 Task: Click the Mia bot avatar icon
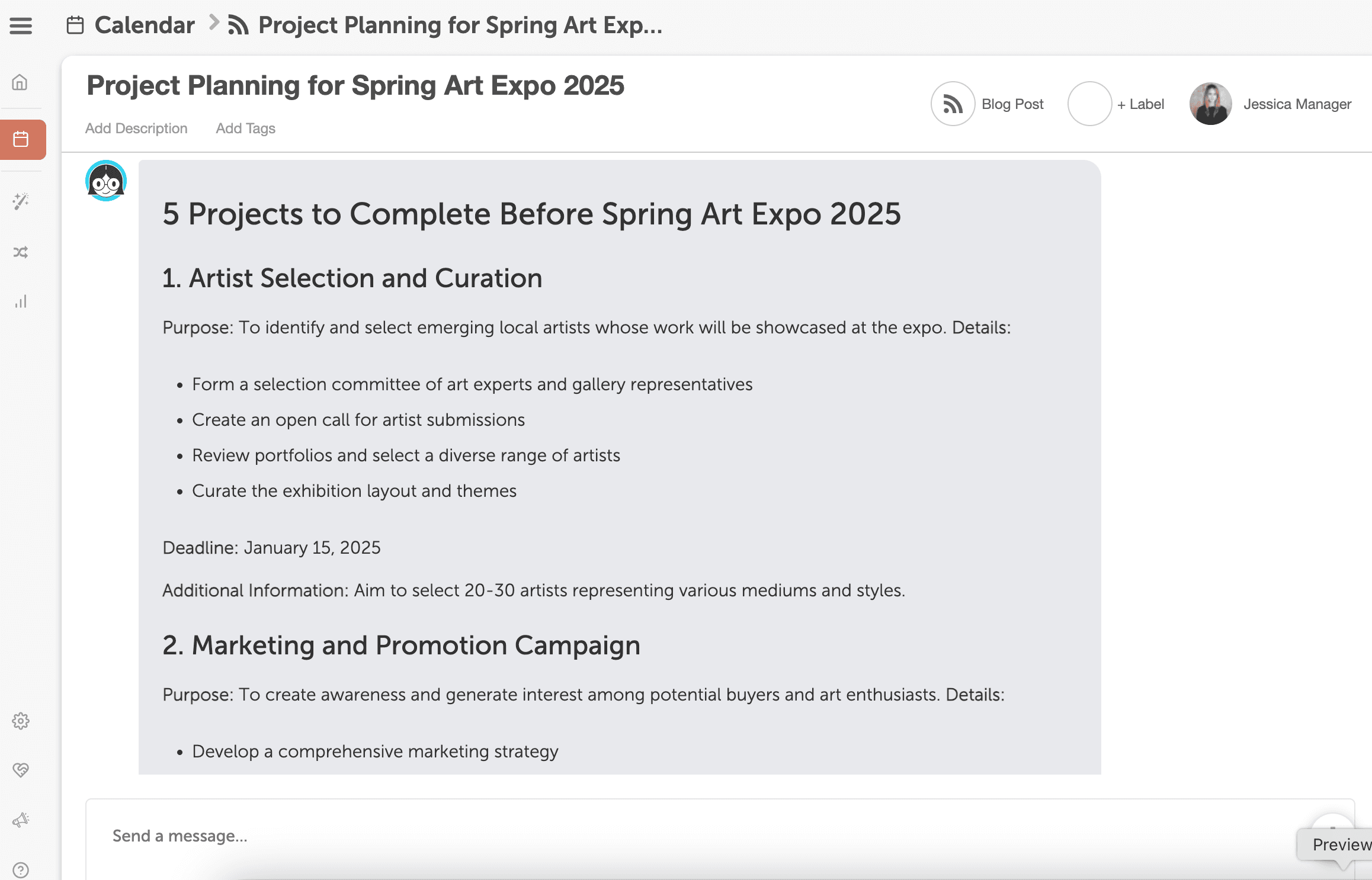[105, 181]
